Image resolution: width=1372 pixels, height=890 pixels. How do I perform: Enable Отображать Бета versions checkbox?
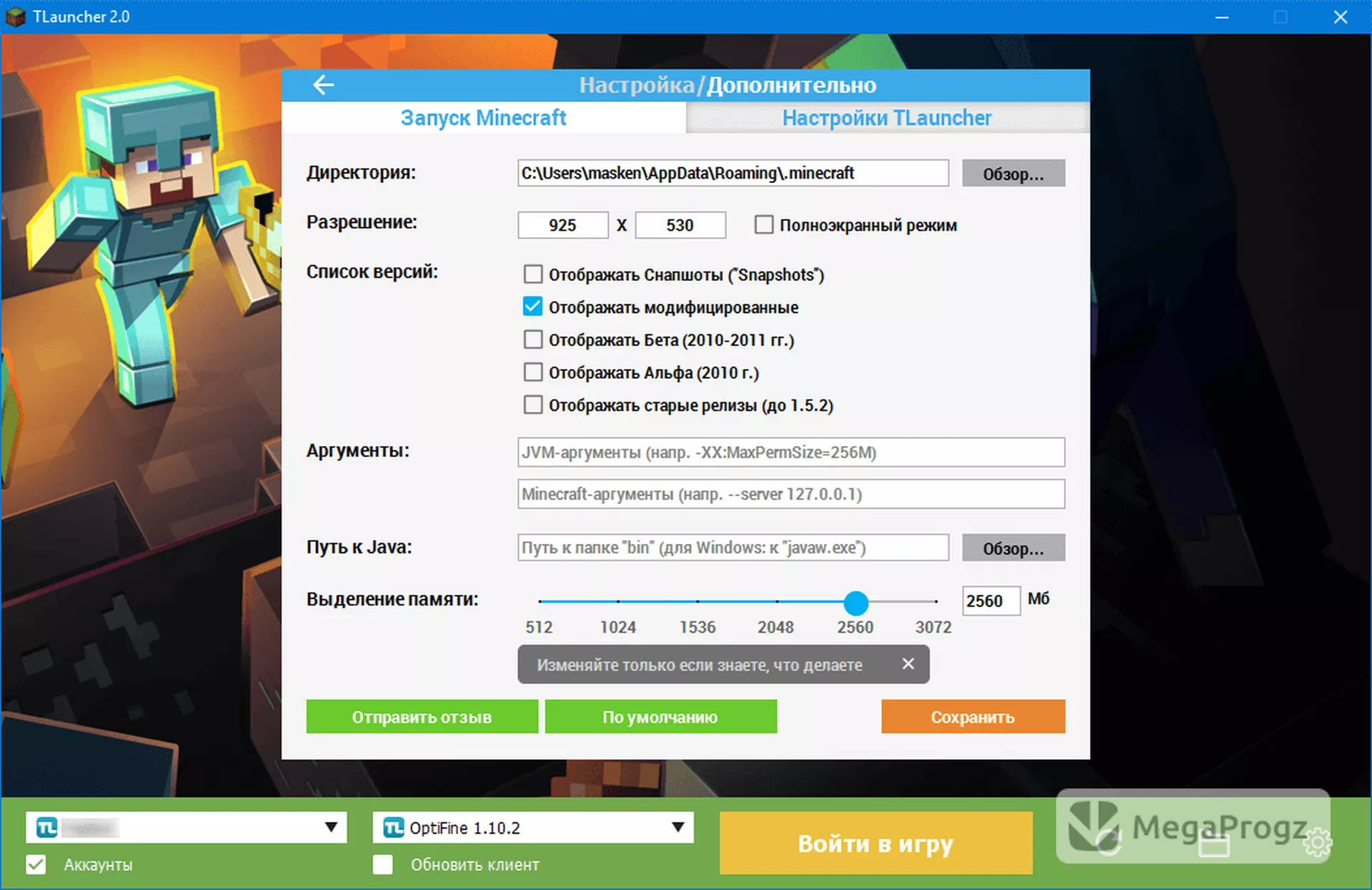(x=533, y=339)
